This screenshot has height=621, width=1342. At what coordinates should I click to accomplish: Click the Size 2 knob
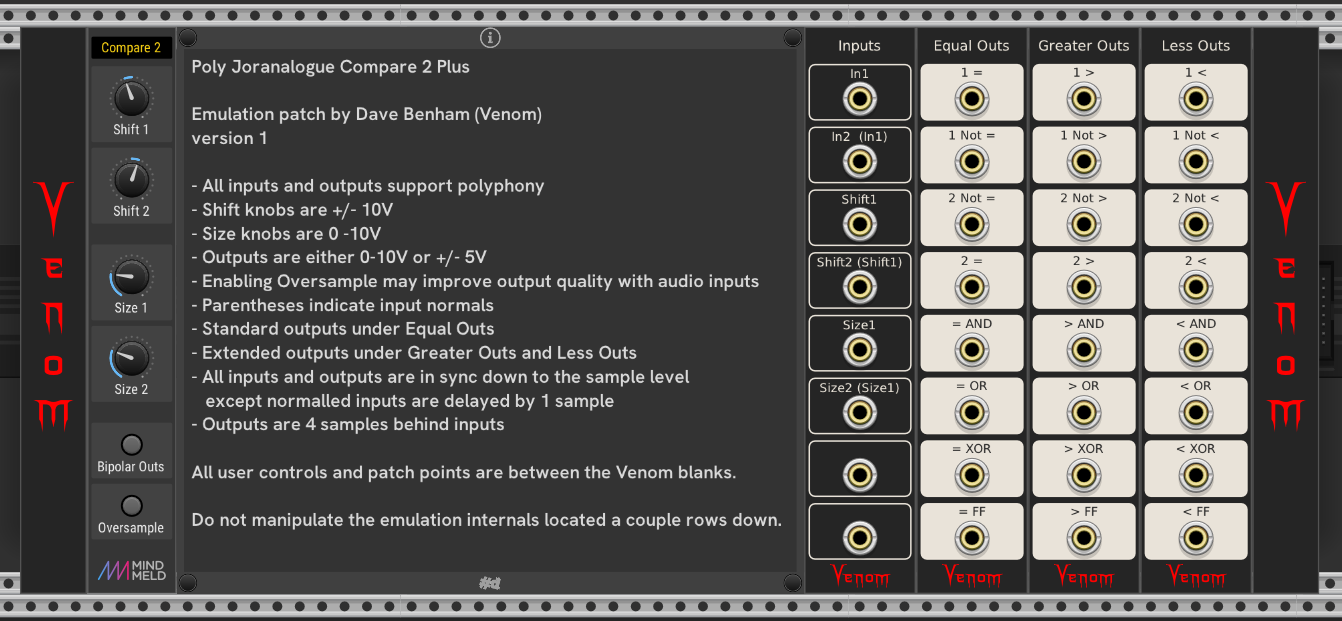click(131, 357)
